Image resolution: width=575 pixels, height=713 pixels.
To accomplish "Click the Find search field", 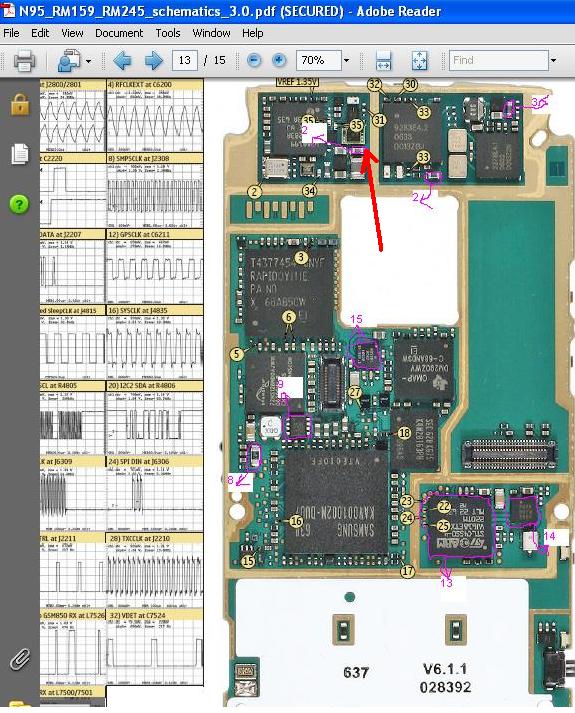I will [x=499, y=60].
